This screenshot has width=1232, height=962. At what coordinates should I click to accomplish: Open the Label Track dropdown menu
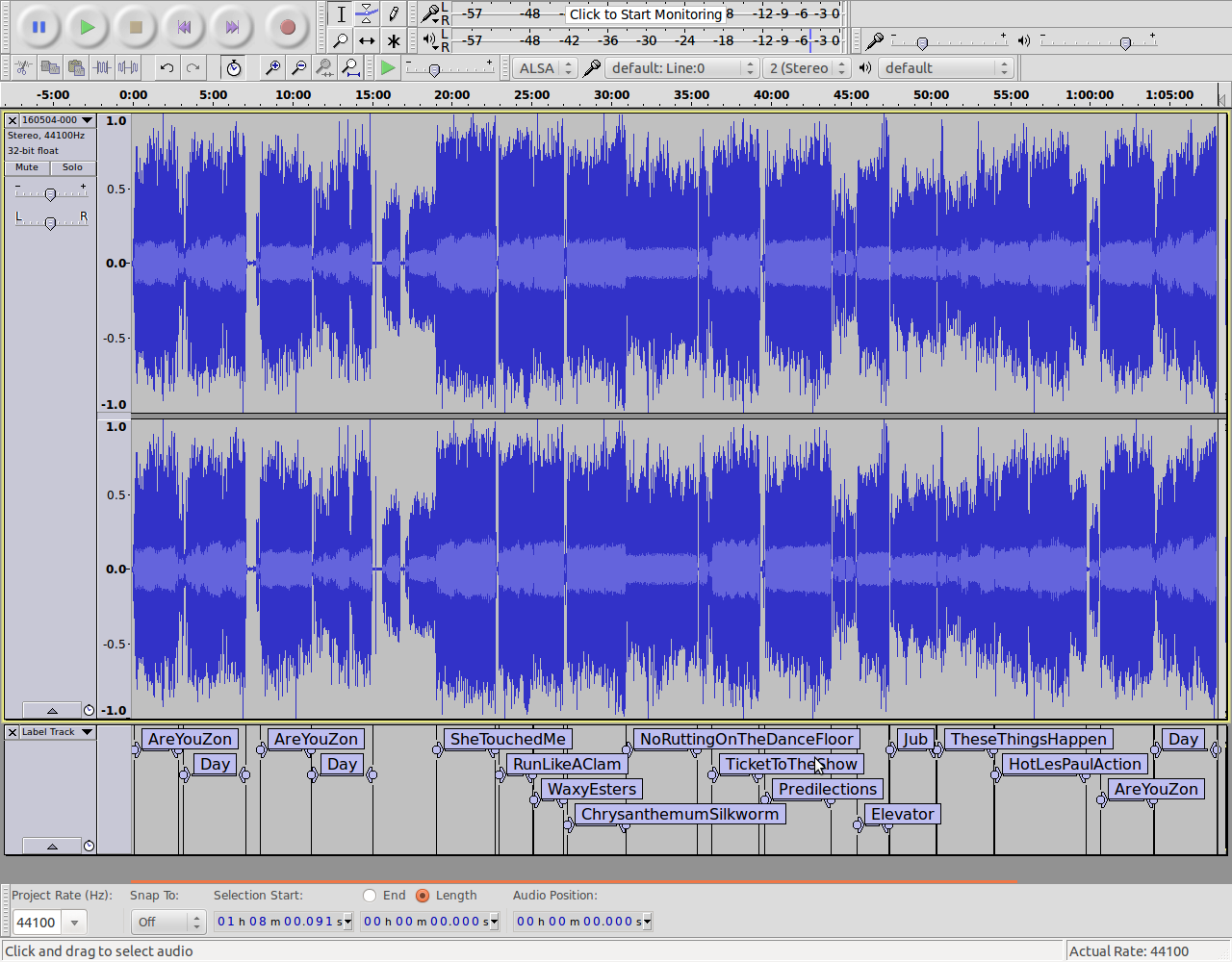58,732
